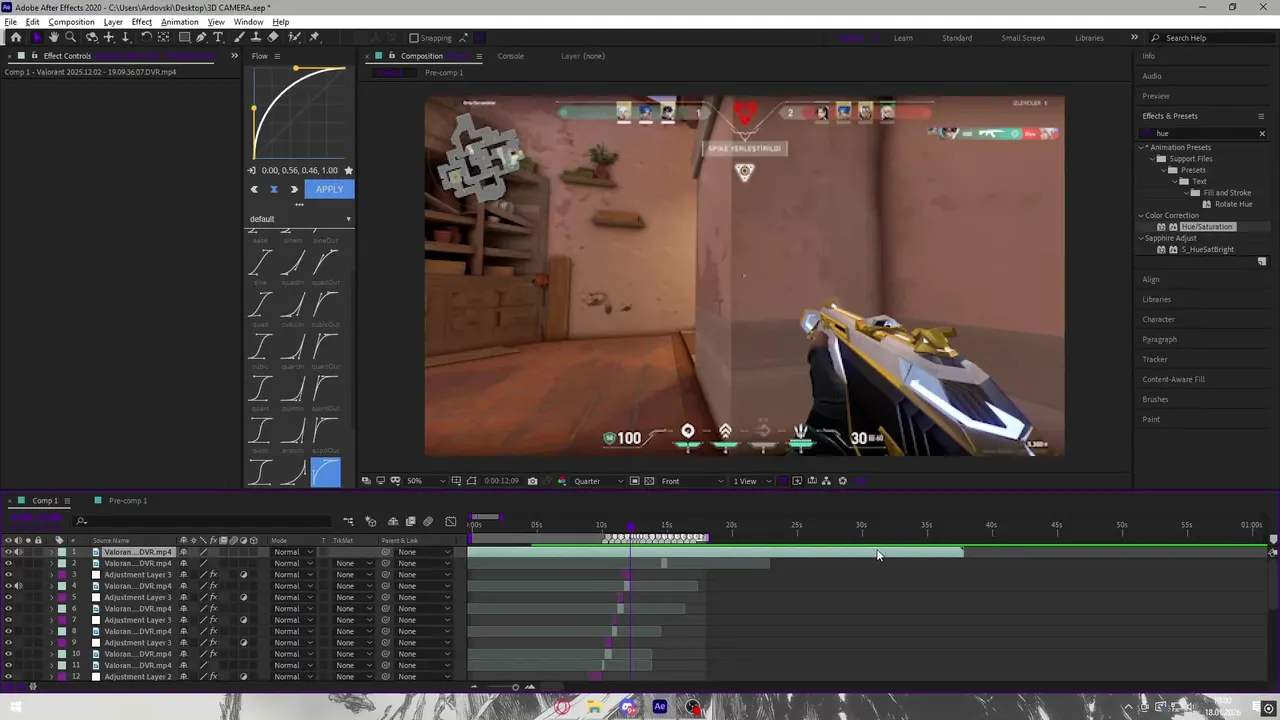Select the Home icon in toolbar
The height and width of the screenshot is (720, 1280).
point(15,37)
